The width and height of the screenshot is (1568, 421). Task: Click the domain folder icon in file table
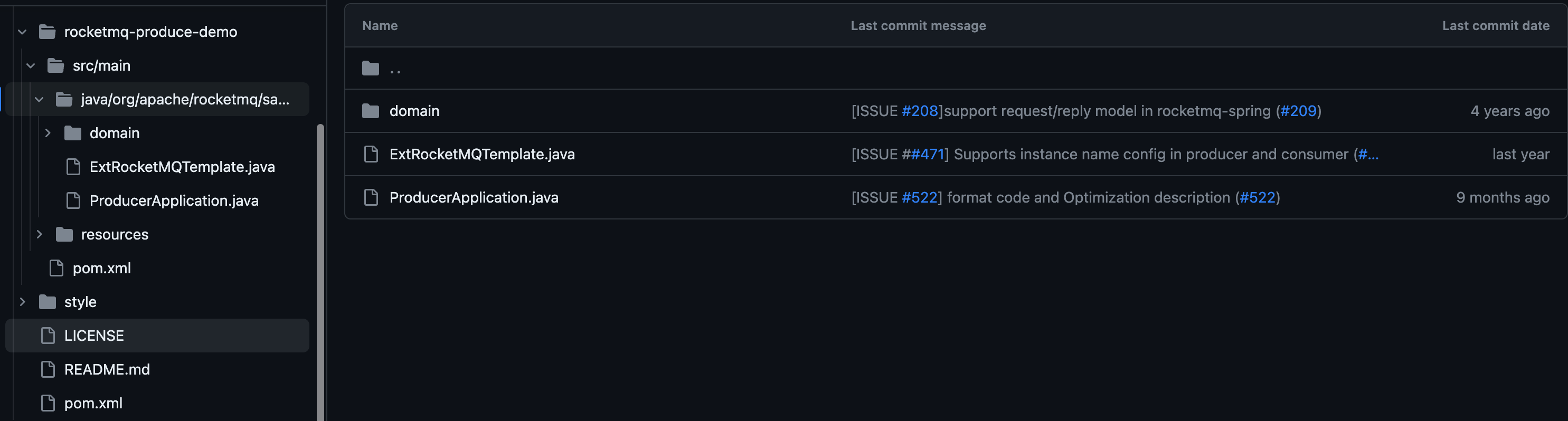click(371, 111)
